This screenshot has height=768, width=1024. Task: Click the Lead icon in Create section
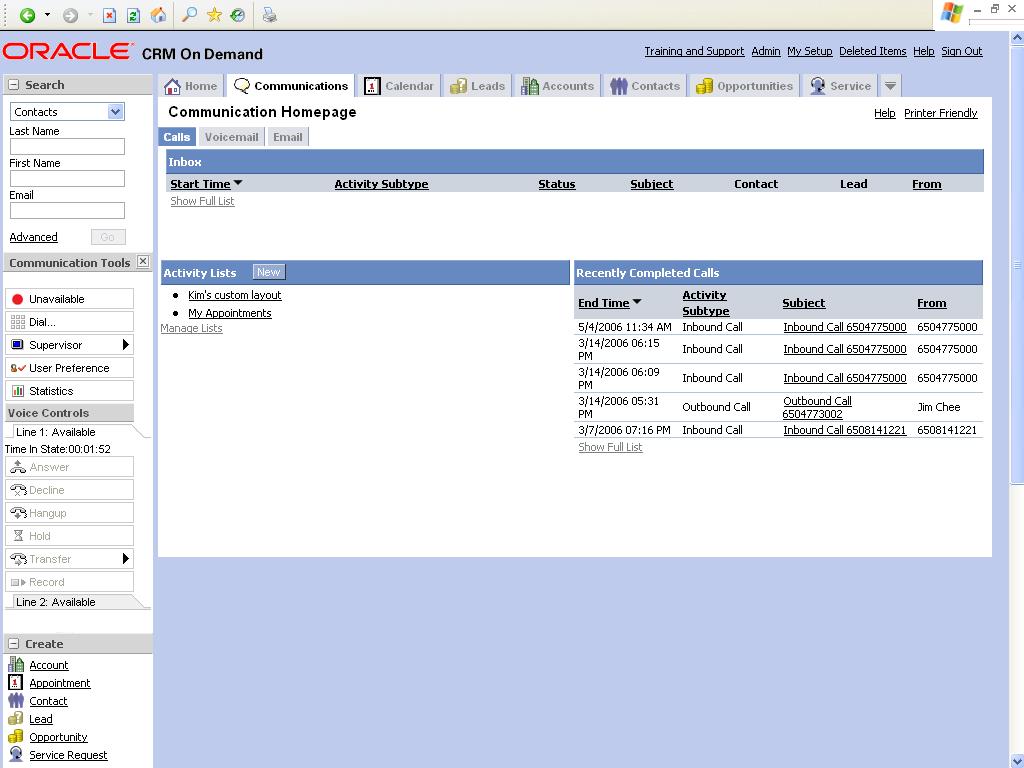click(x=16, y=718)
